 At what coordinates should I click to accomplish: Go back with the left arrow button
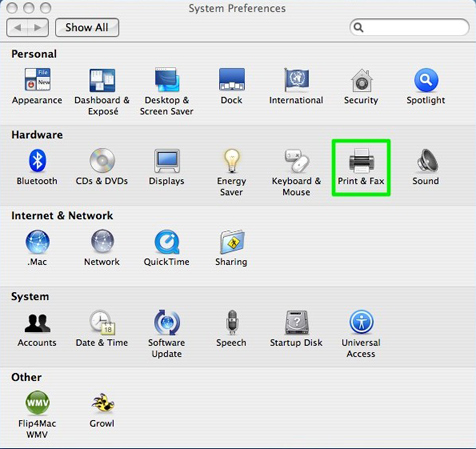pos(17,27)
